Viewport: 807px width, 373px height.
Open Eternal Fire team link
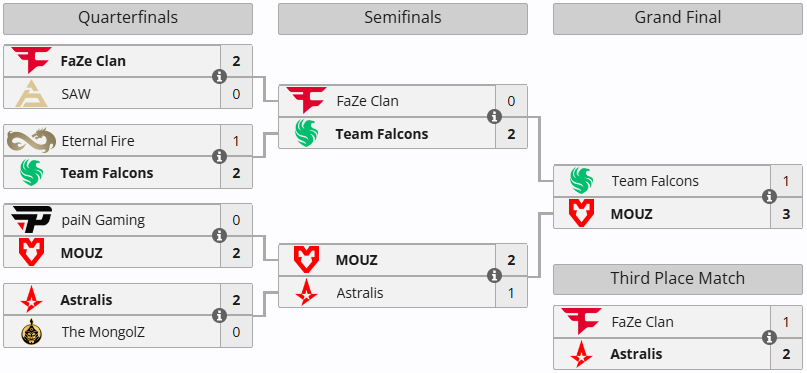98,141
